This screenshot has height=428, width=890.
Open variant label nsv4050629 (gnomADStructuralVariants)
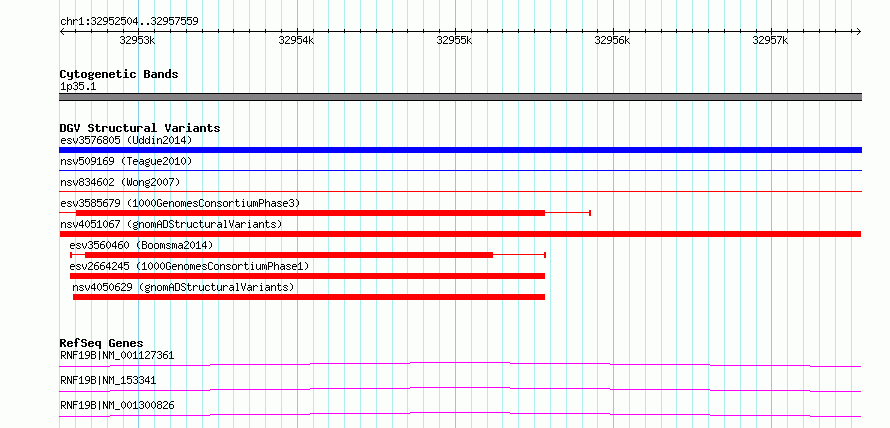pyautogui.click(x=183, y=287)
